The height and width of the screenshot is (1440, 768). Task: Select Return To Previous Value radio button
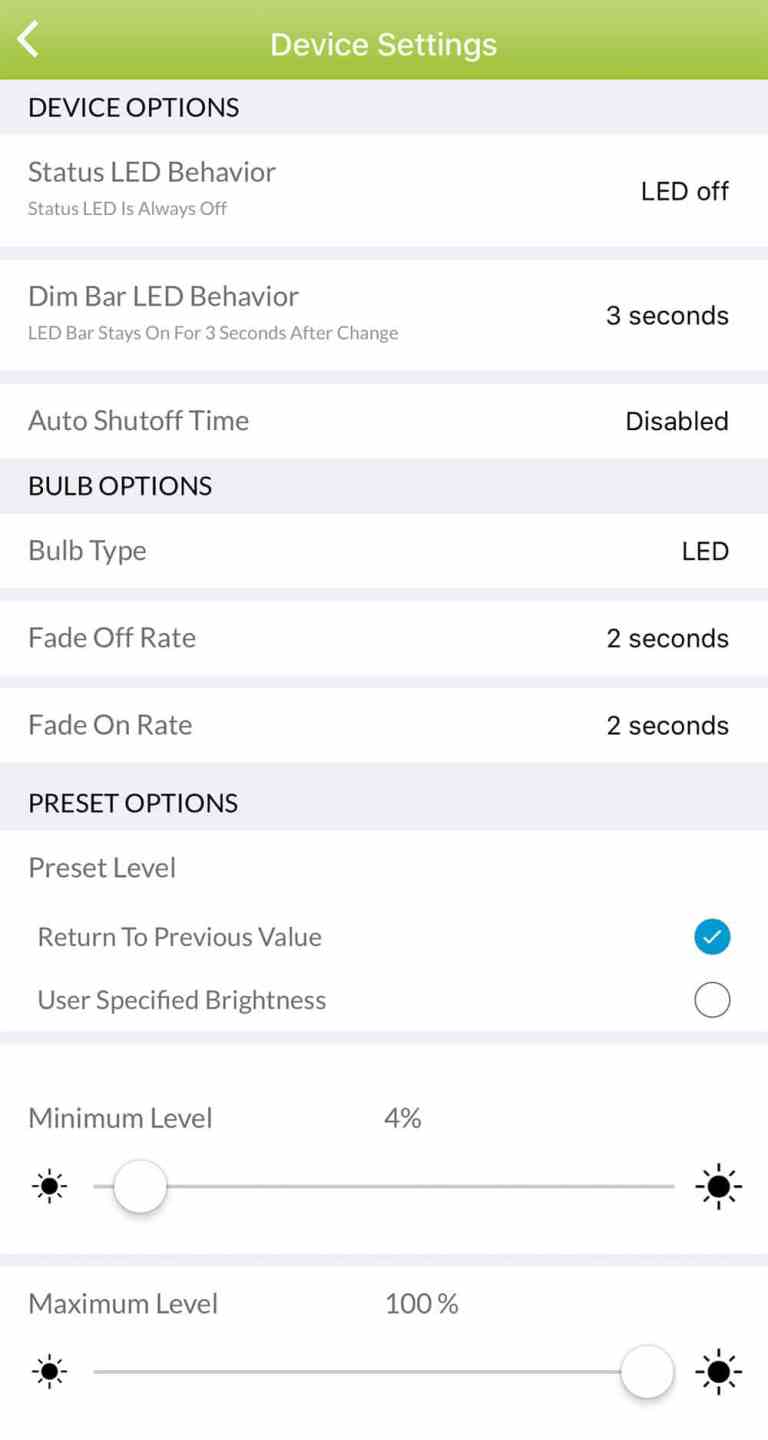click(712, 937)
